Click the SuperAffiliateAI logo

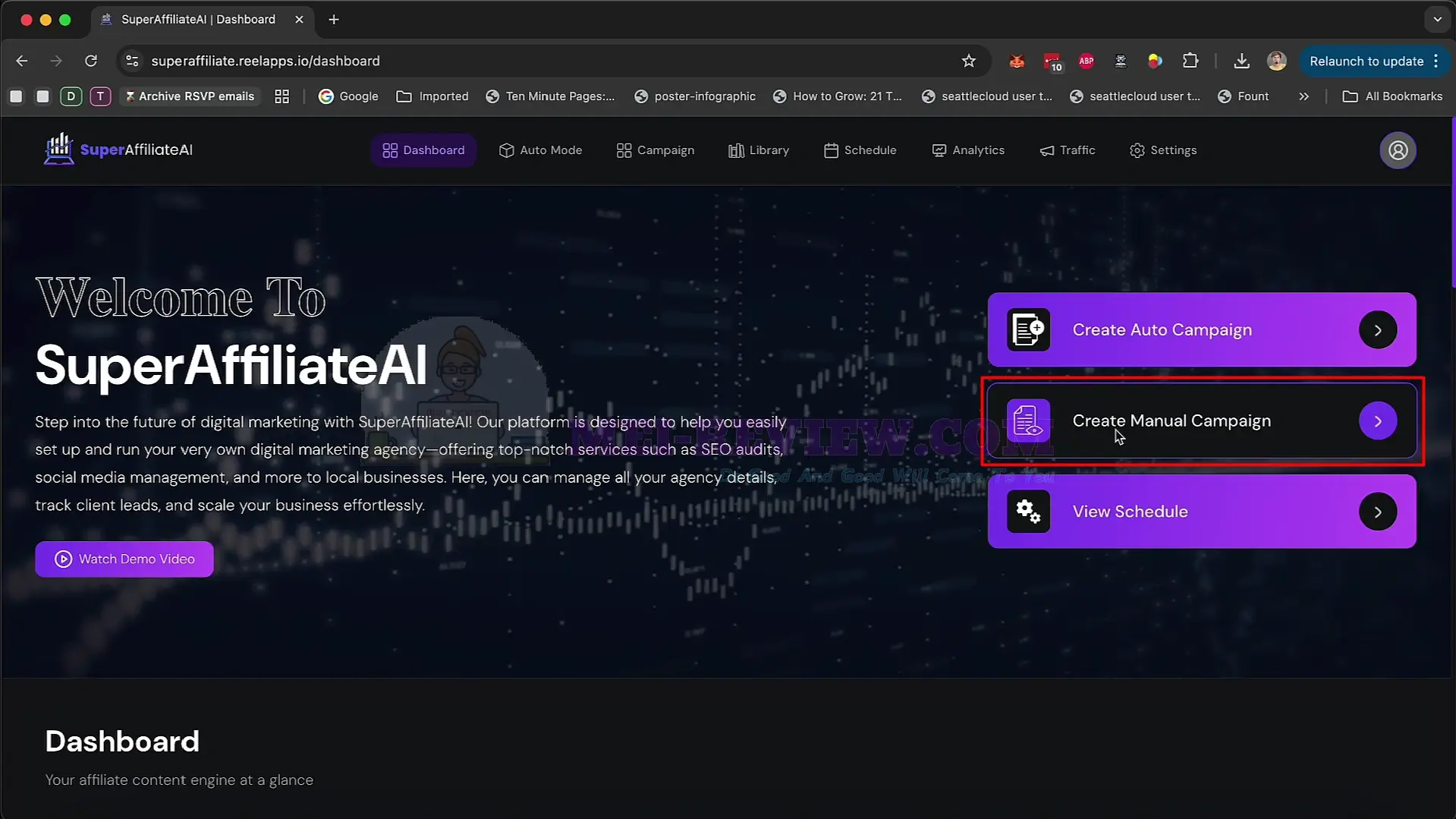(118, 150)
